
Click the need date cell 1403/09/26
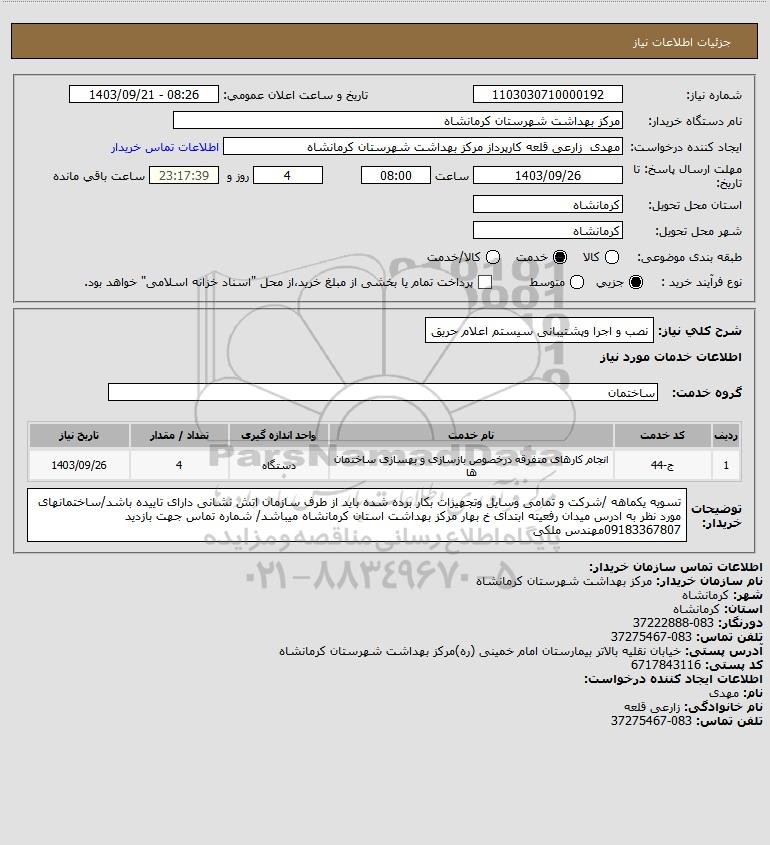coord(79,465)
